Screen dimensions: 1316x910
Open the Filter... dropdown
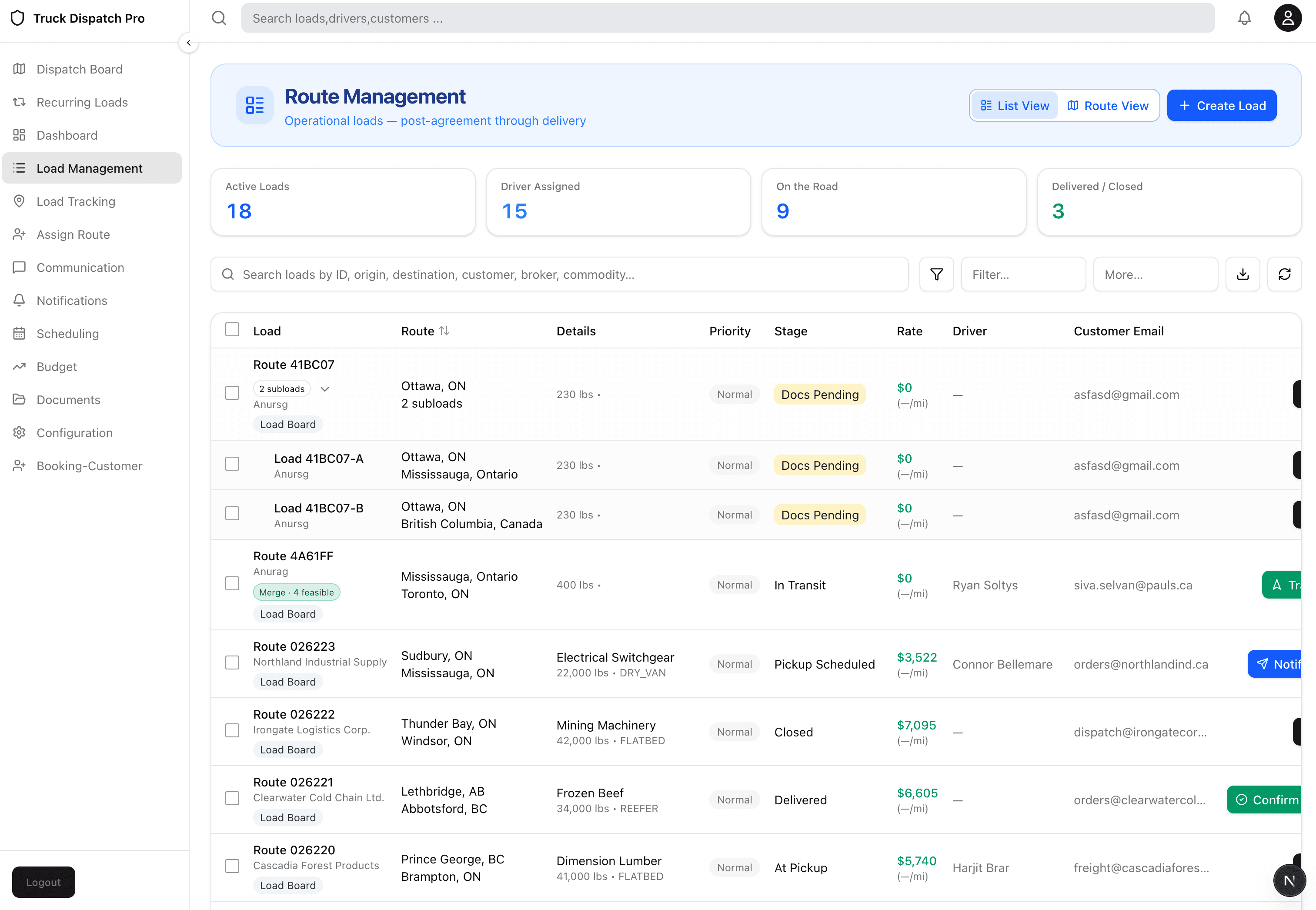click(x=1023, y=274)
